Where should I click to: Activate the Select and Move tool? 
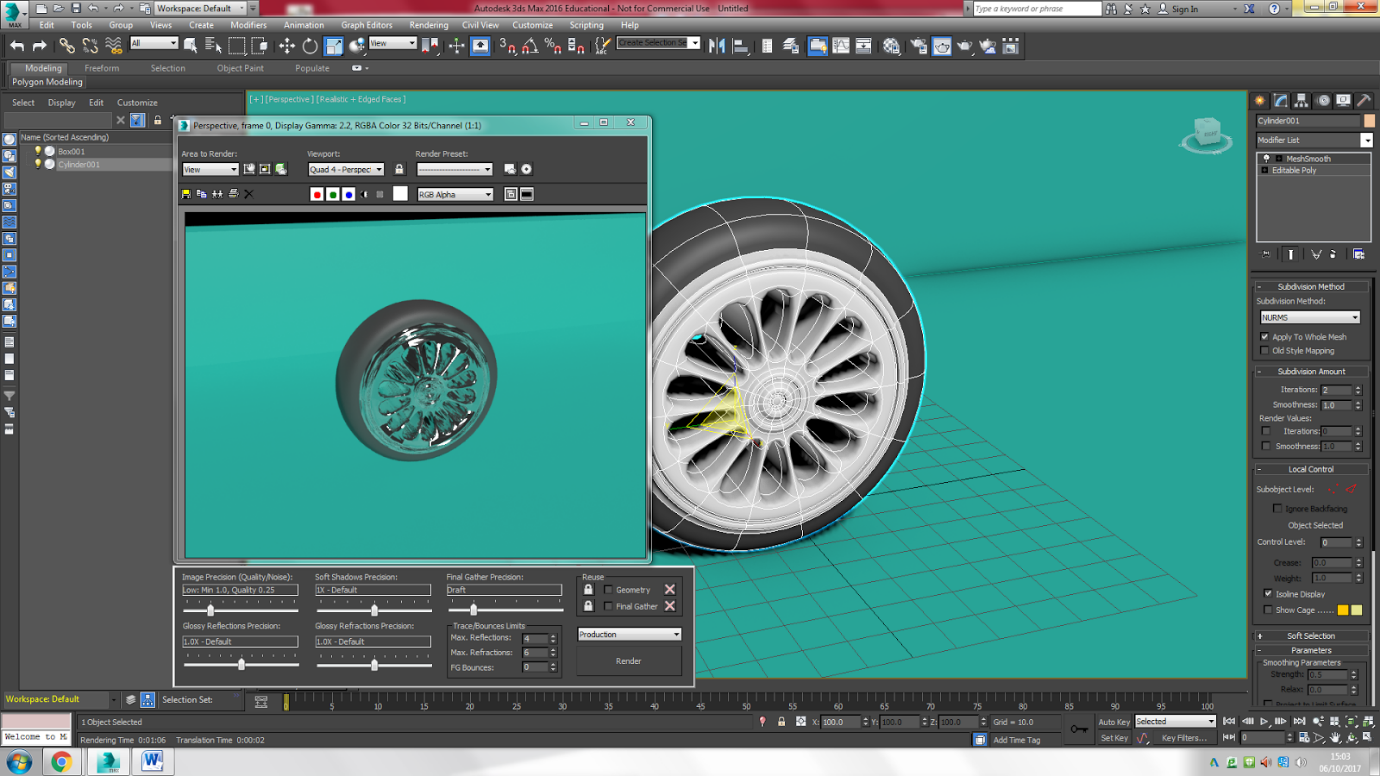click(286, 46)
